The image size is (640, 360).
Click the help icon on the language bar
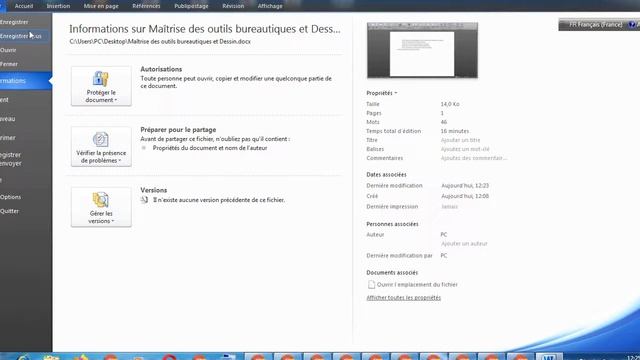(632, 24)
